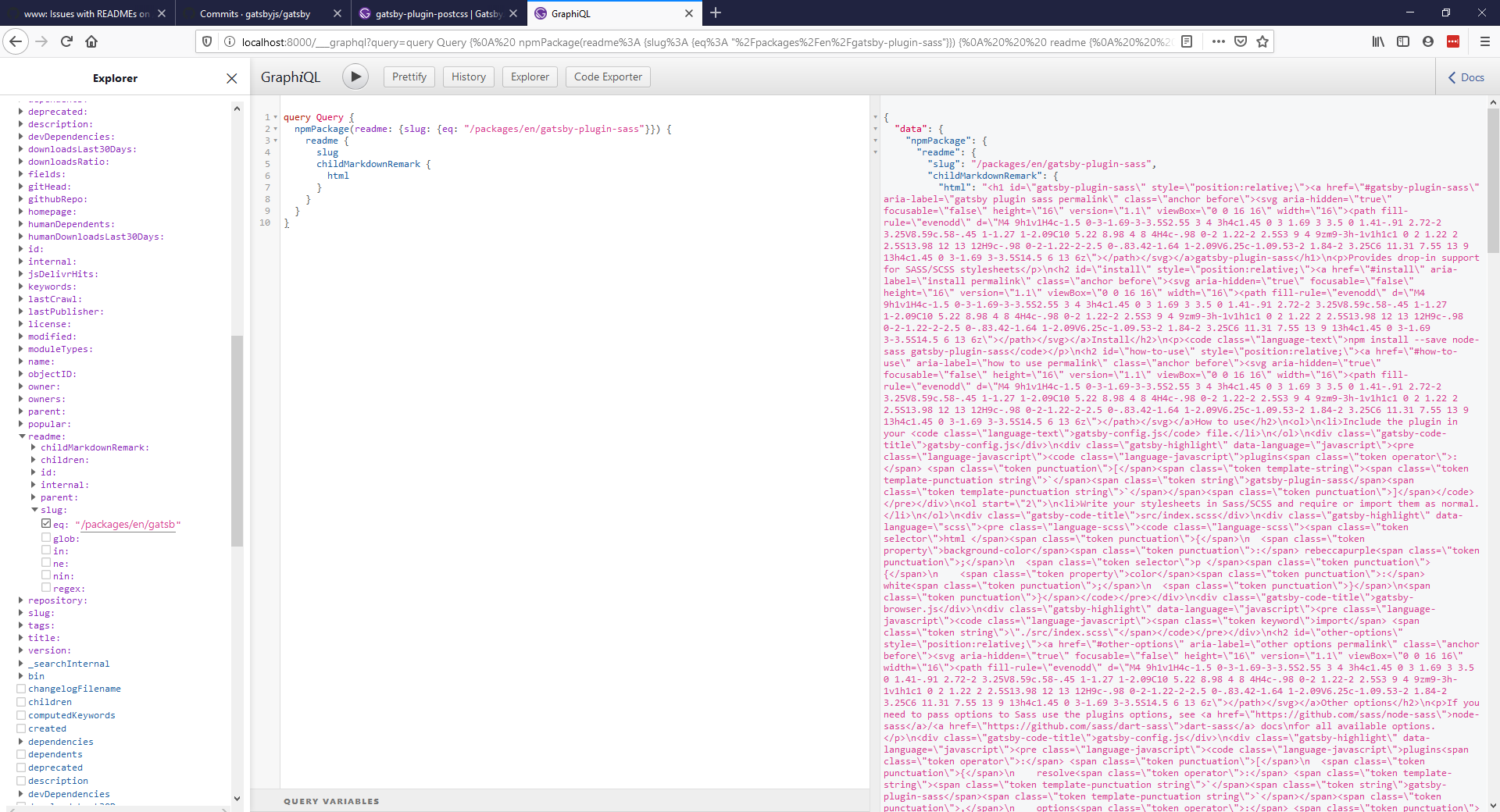Screen dimensions: 1500x812
Task: Run the query with the Execute play button
Action: [x=355, y=77]
